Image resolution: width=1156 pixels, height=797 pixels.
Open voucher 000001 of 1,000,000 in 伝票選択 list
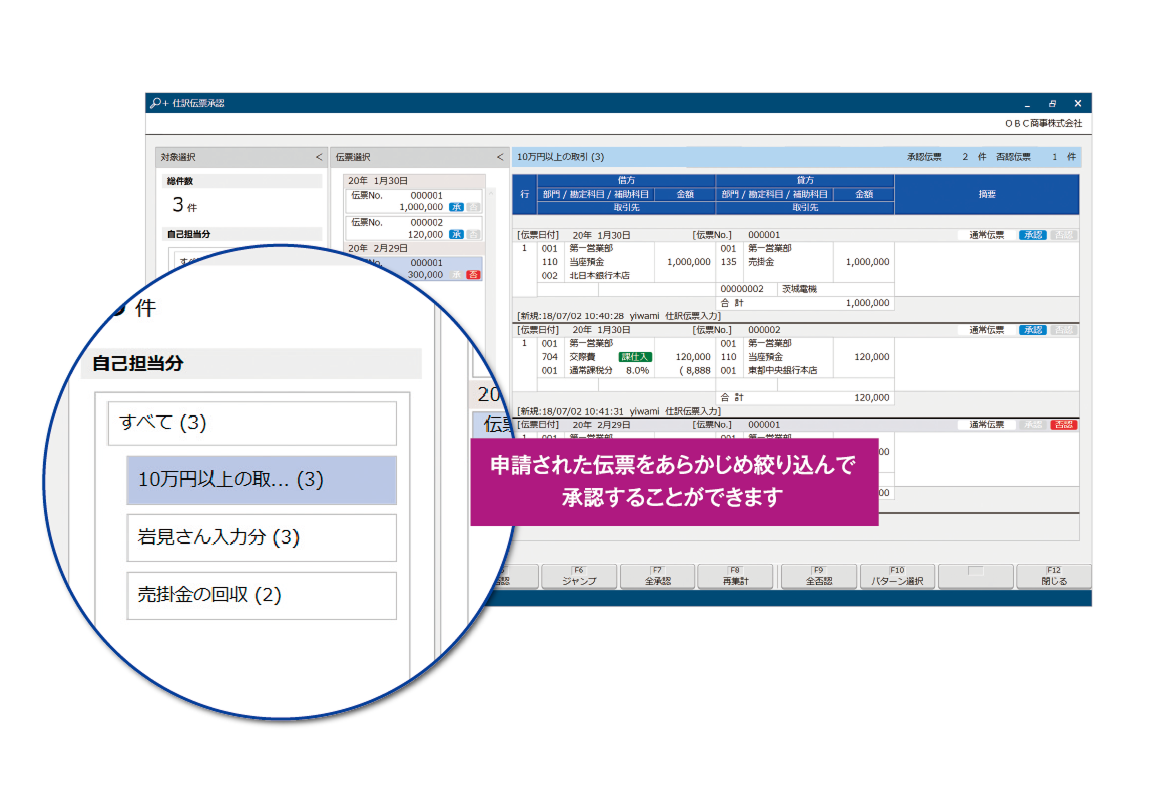[414, 201]
